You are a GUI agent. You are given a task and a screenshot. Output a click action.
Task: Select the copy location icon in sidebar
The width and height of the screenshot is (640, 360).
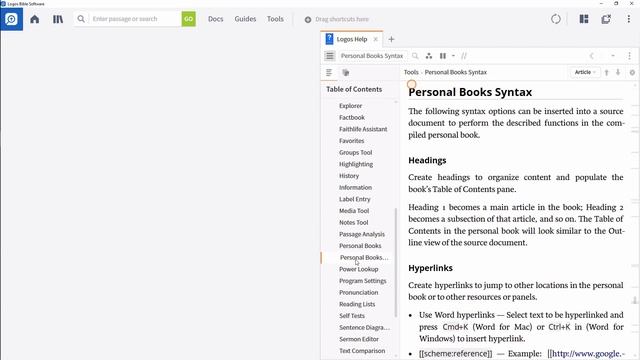point(346,73)
